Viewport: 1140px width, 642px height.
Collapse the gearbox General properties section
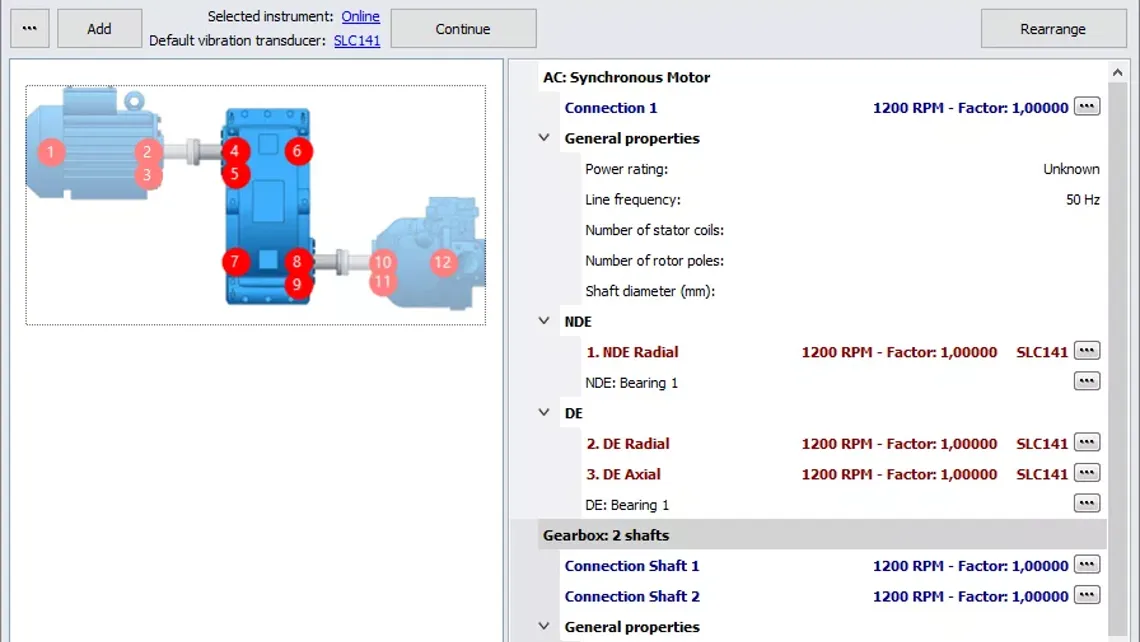[544, 626]
